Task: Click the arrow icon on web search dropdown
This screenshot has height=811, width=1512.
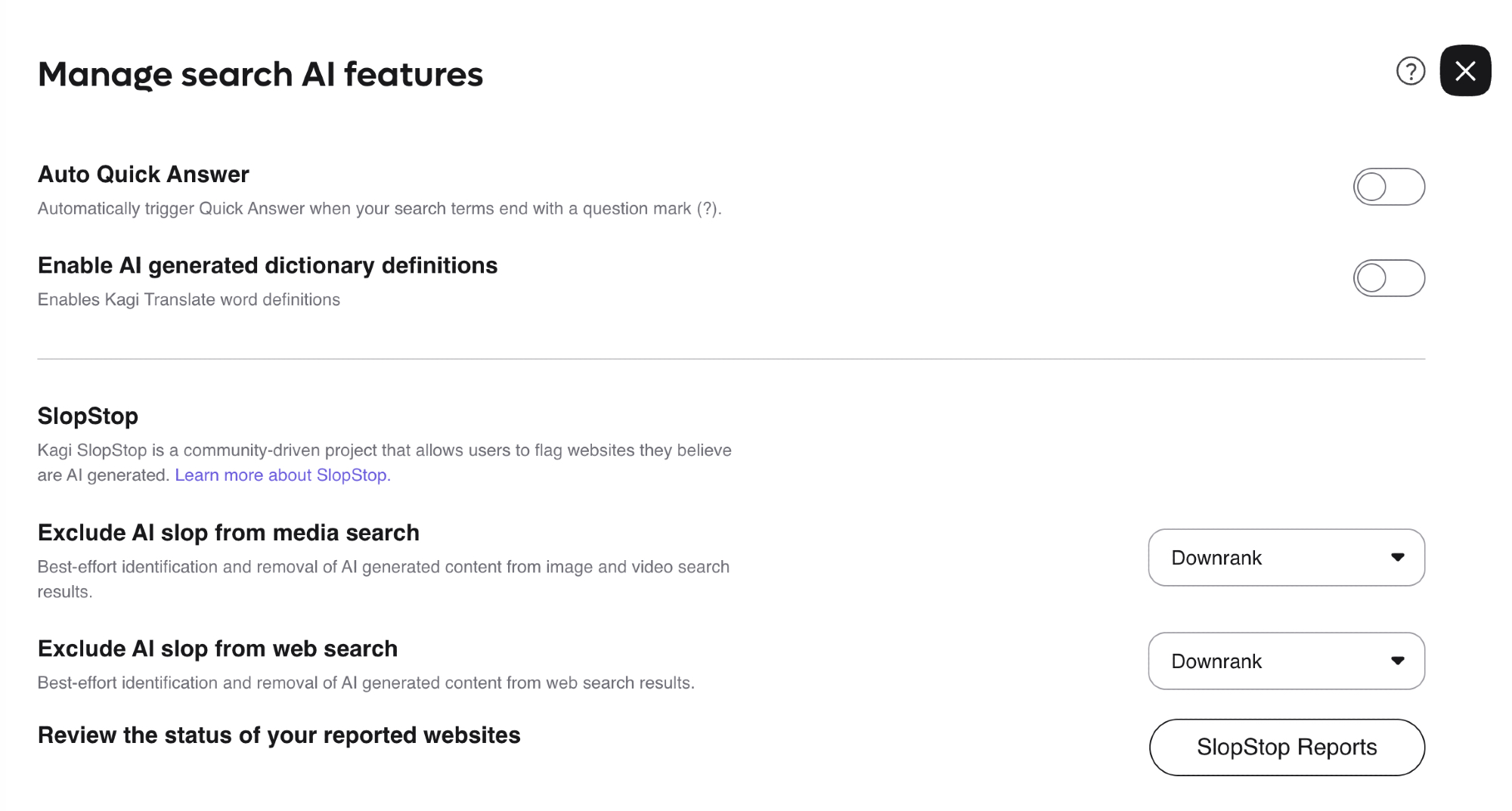Action: [1397, 661]
